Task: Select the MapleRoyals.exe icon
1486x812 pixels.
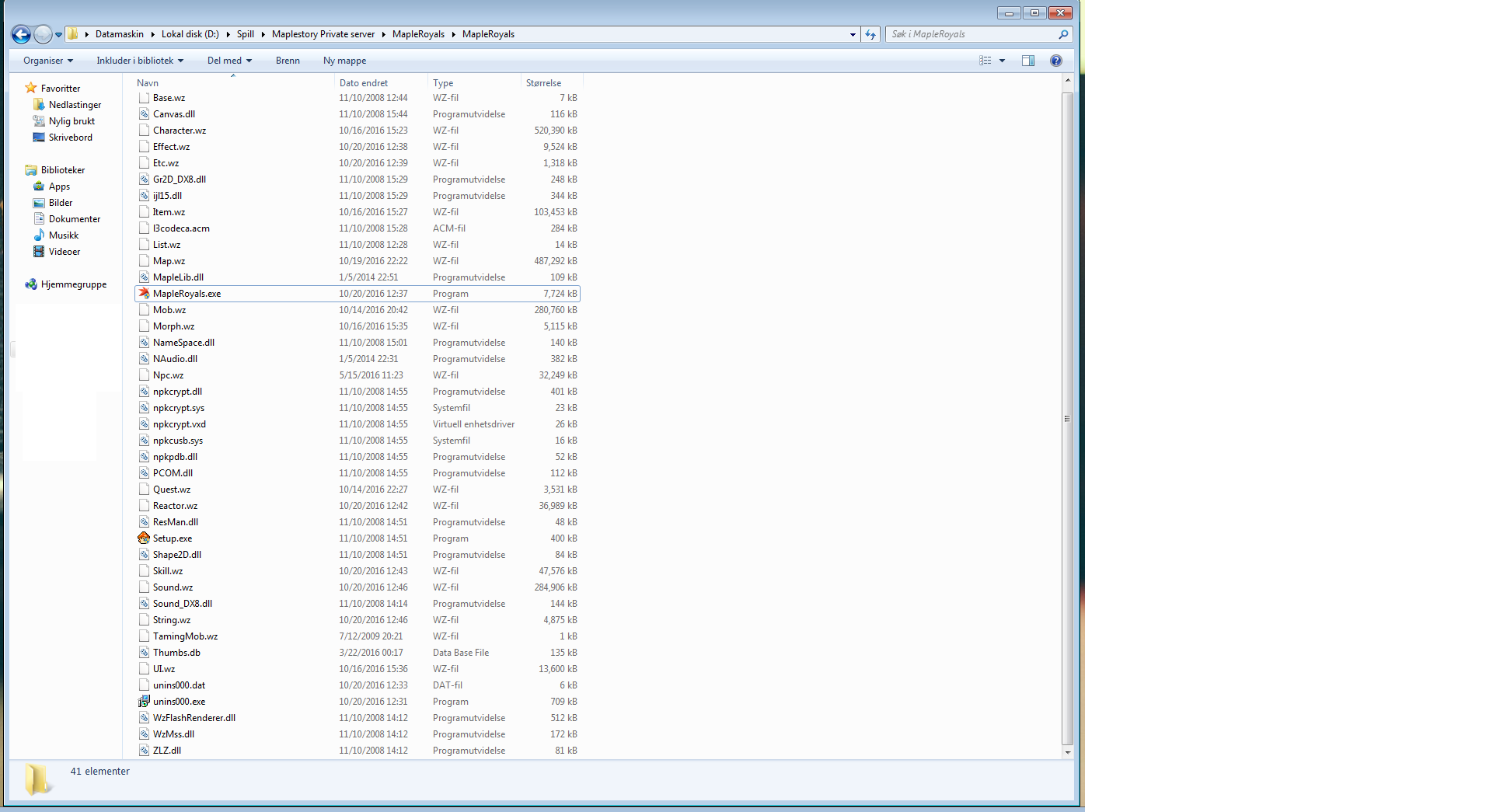Action: [x=144, y=294]
